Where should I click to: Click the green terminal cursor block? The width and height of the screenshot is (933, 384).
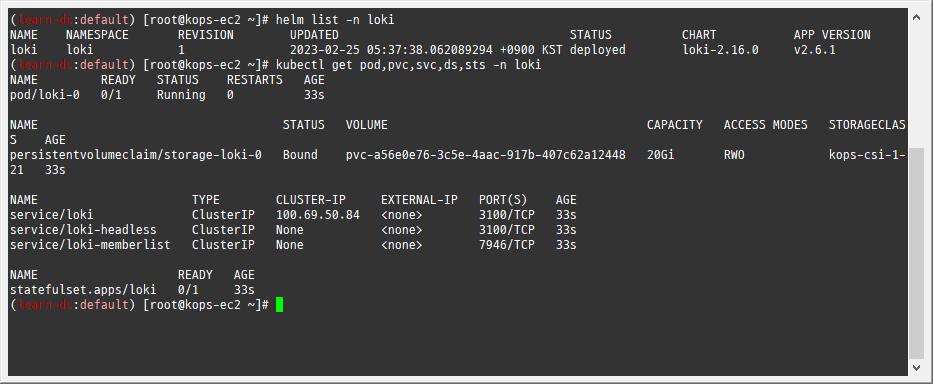(x=279, y=305)
